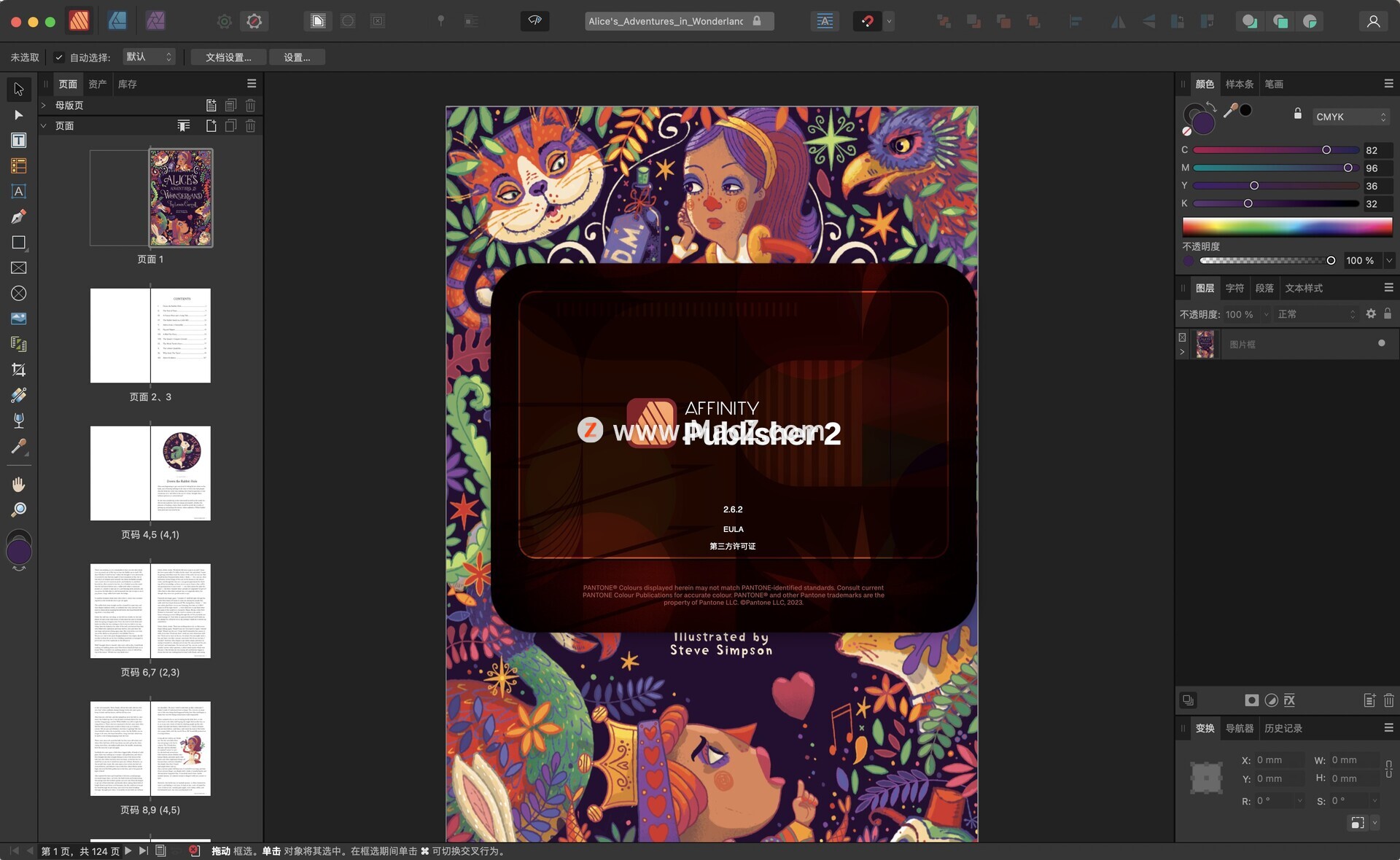Open rotation R value dropdown

click(1299, 800)
